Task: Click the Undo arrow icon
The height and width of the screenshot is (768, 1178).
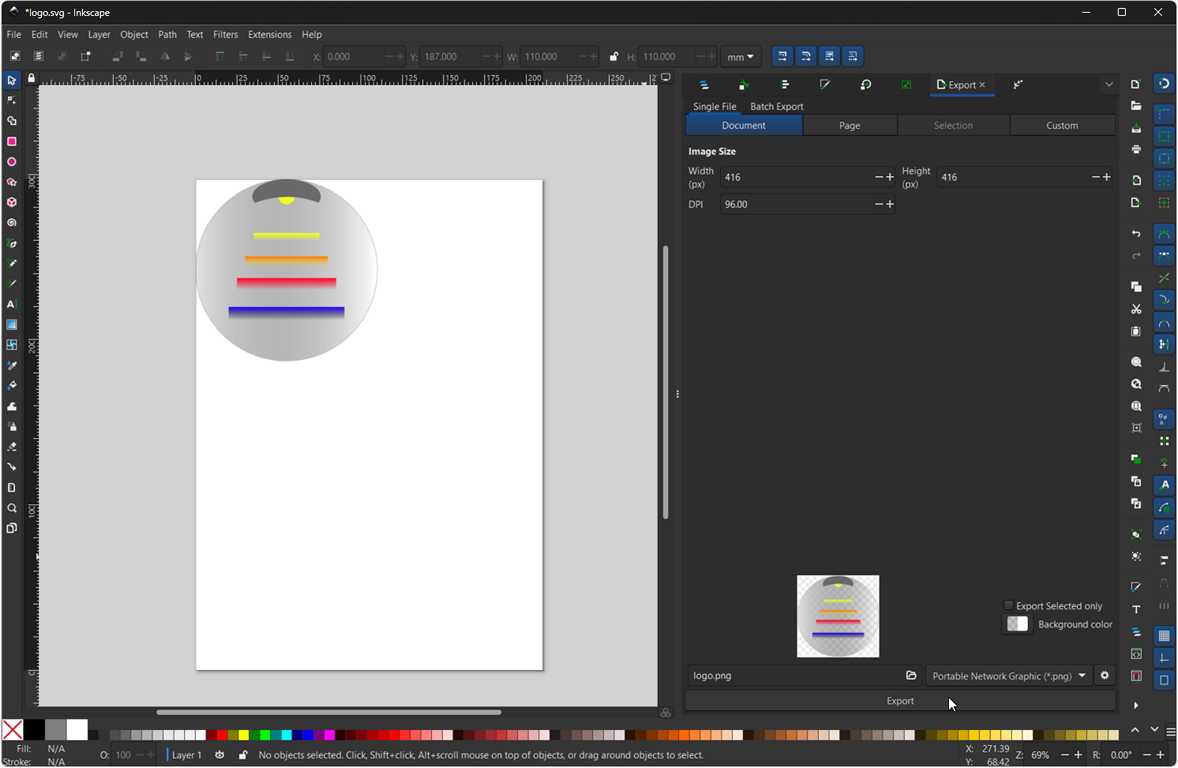Action: click(1136, 234)
